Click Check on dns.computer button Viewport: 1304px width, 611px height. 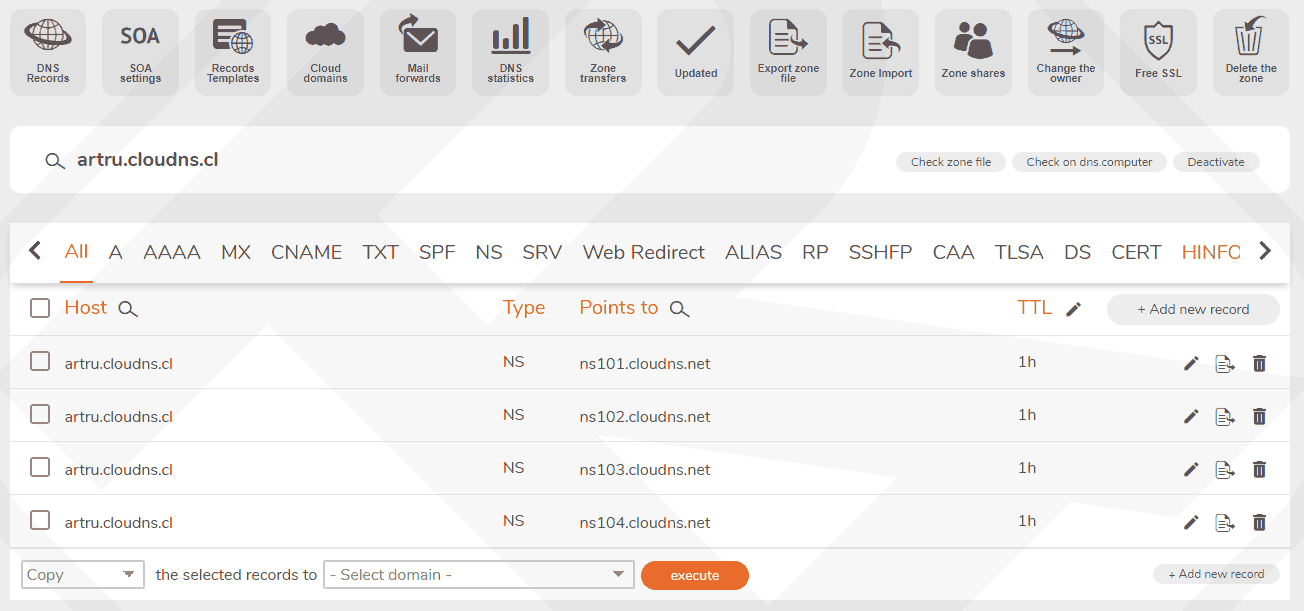click(1089, 162)
